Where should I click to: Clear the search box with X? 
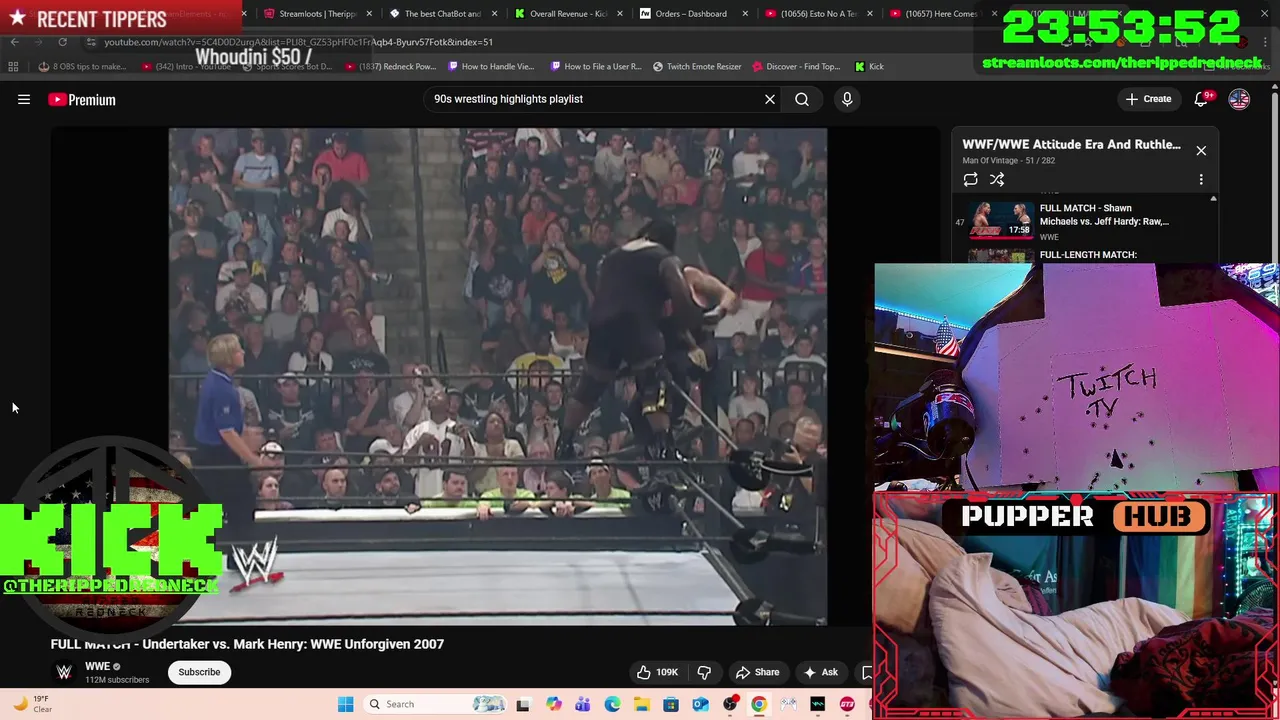coord(770,99)
